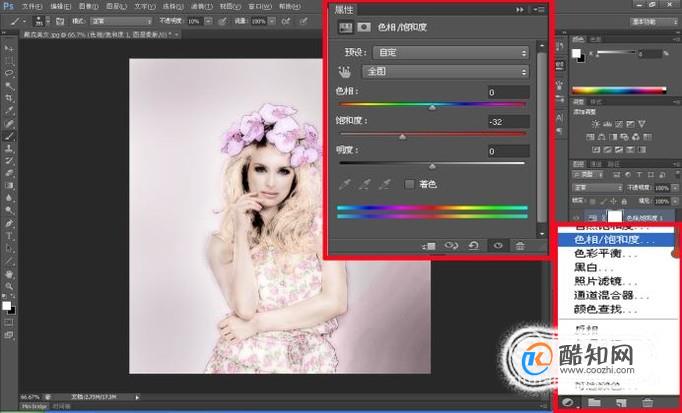Screen dimensions: 682x413
Task: Click the Levels adjustment icon
Action: click(607, 124)
